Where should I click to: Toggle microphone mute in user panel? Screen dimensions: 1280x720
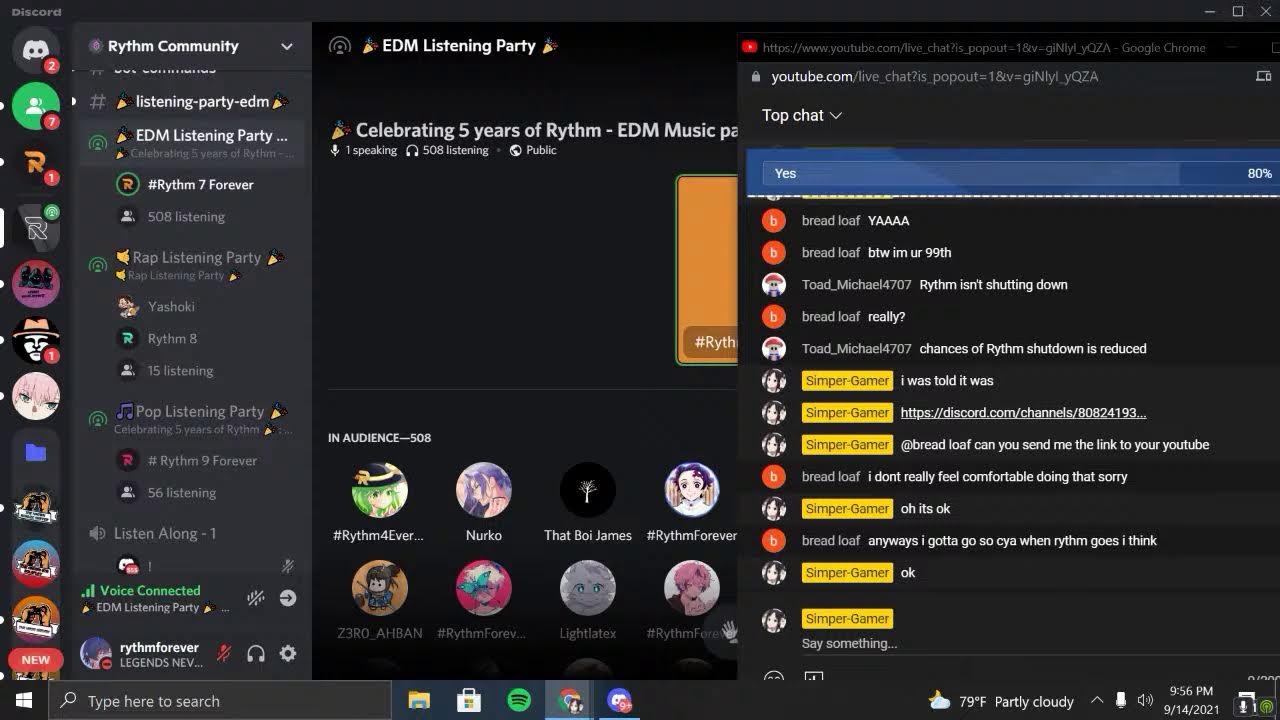click(224, 654)
